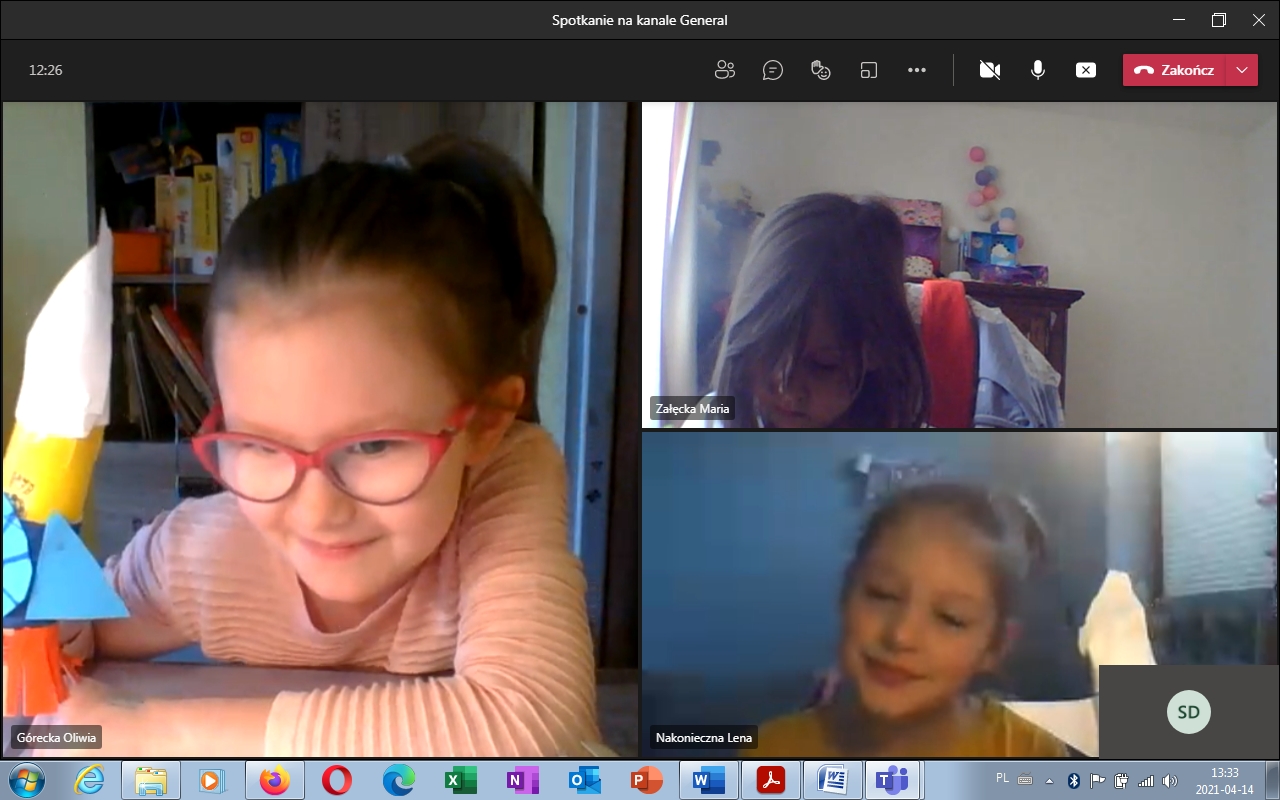
Task: Click the Górecka Oliwia name label
Action: pos(57,739)
